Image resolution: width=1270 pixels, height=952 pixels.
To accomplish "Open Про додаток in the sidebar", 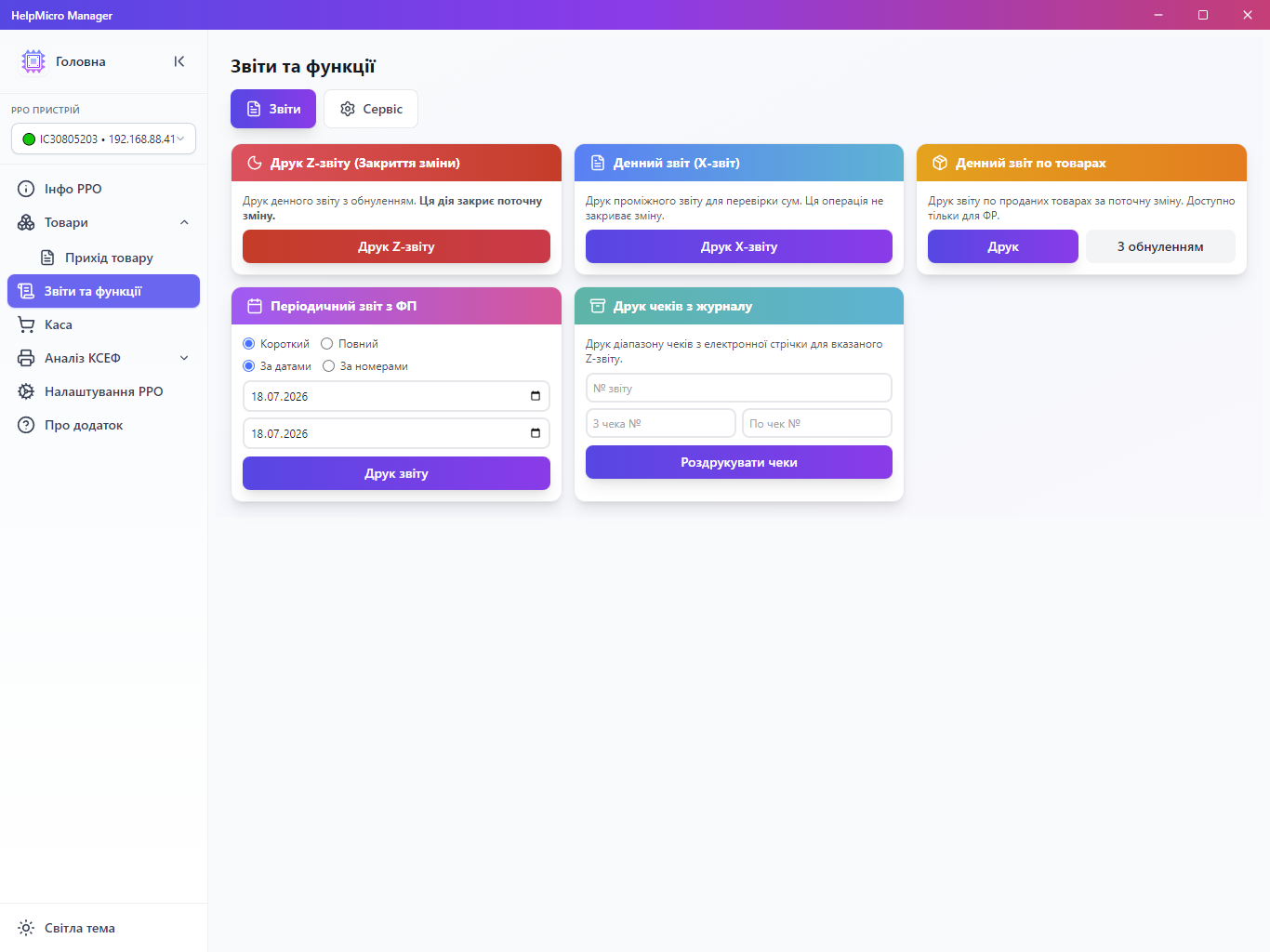I will point(104,425).
